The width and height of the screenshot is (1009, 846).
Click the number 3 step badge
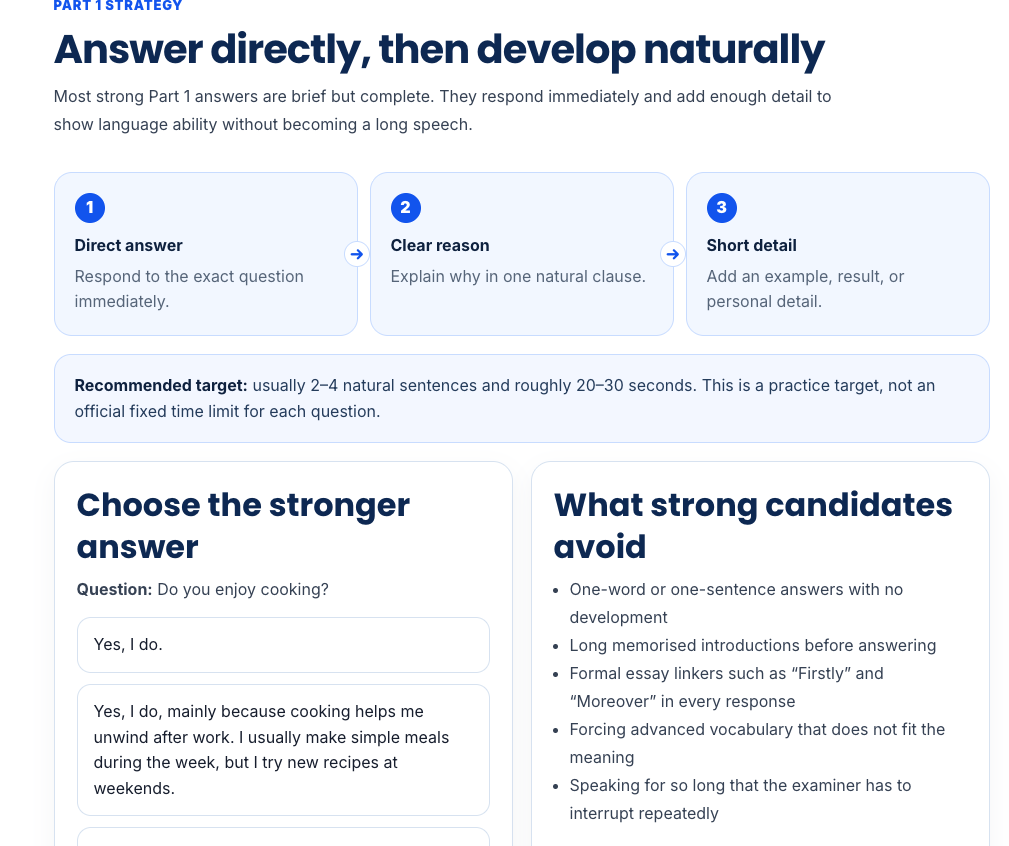tap(722, 208)
